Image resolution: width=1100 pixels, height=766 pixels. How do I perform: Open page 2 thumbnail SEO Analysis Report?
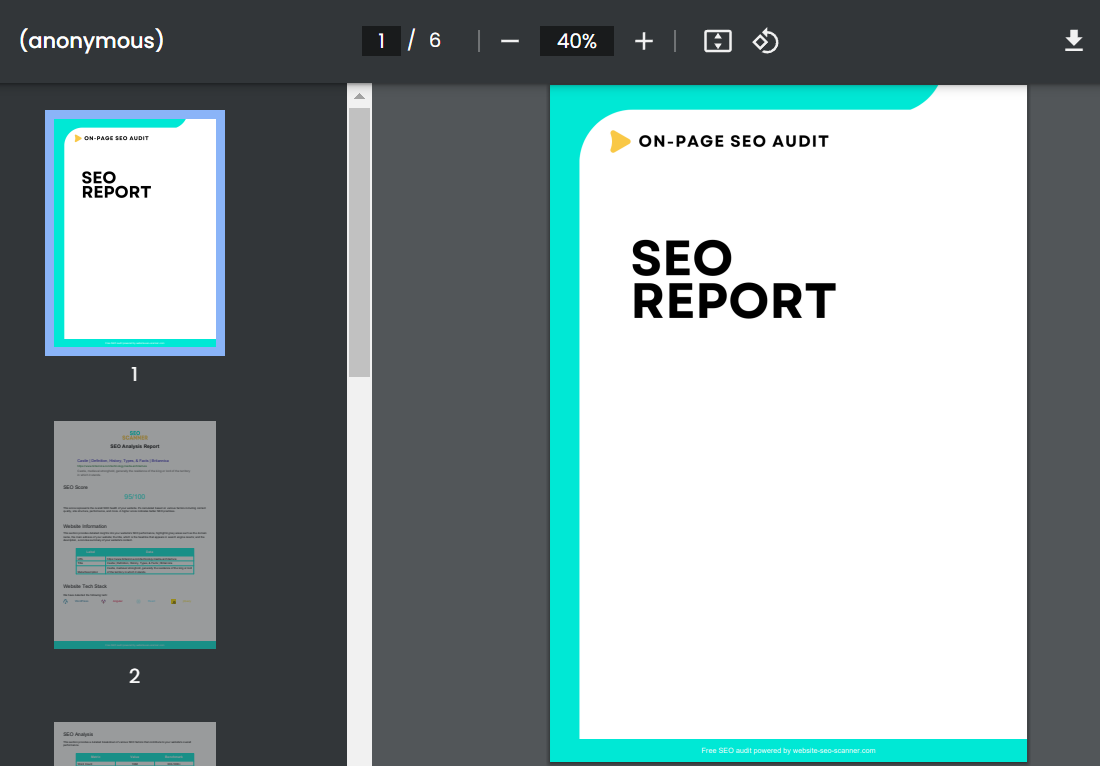click(x=135, y=535)
